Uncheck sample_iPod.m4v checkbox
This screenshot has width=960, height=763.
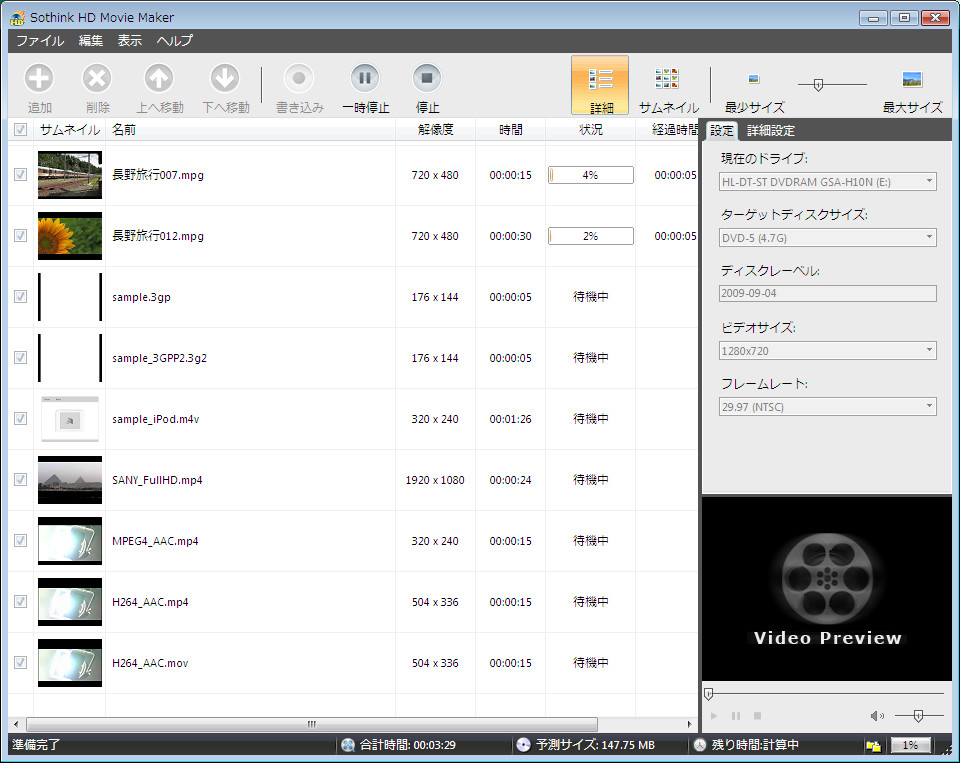point(21,418)
